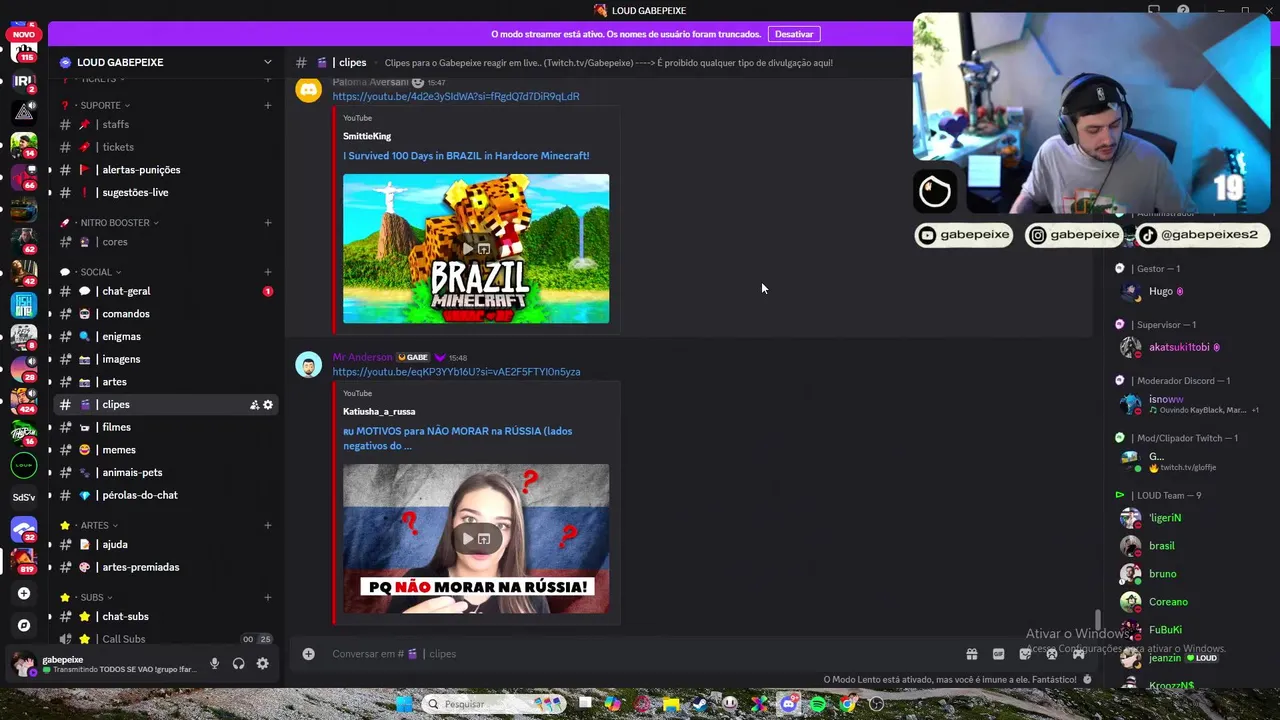Click the attach file plus button
The height and width of the screenshot is (720, 1280).
pyautogui.click(x=308, y=654)
